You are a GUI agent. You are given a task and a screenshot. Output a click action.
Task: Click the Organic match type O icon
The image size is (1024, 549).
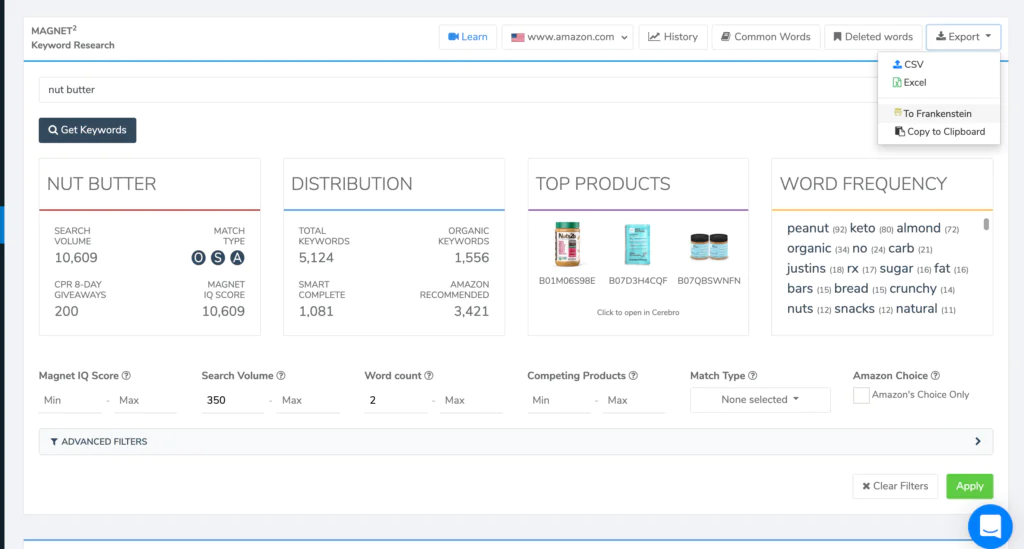[199, 258]
